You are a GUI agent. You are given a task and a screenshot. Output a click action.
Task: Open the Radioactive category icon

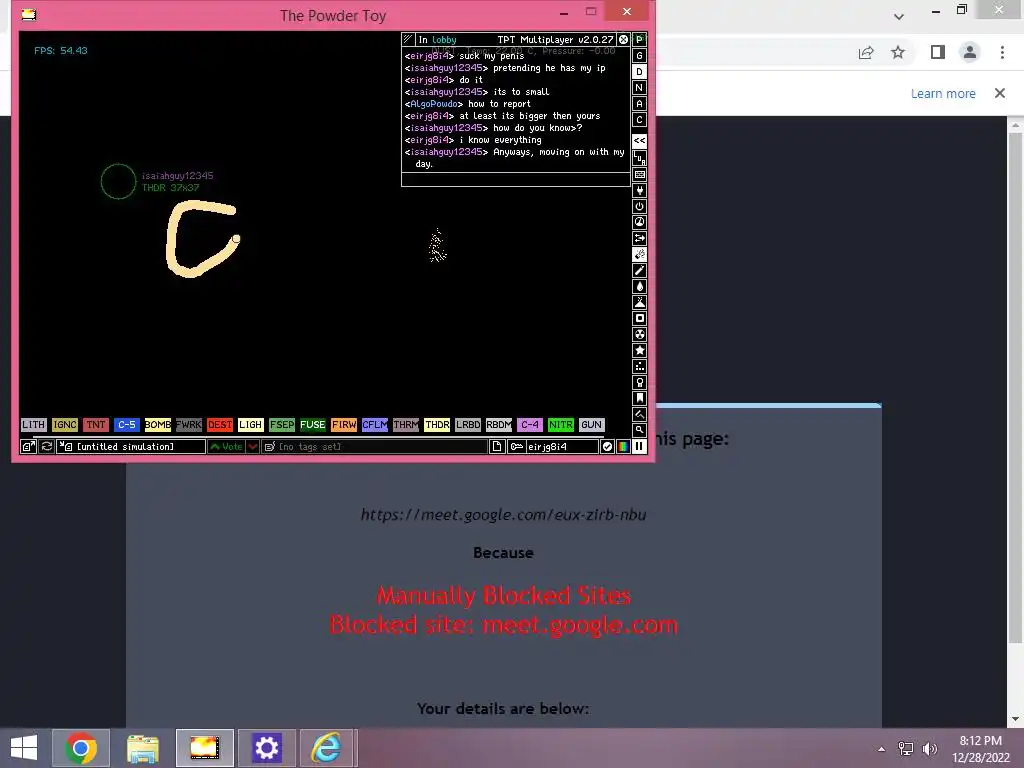click(x=639, y=334)
